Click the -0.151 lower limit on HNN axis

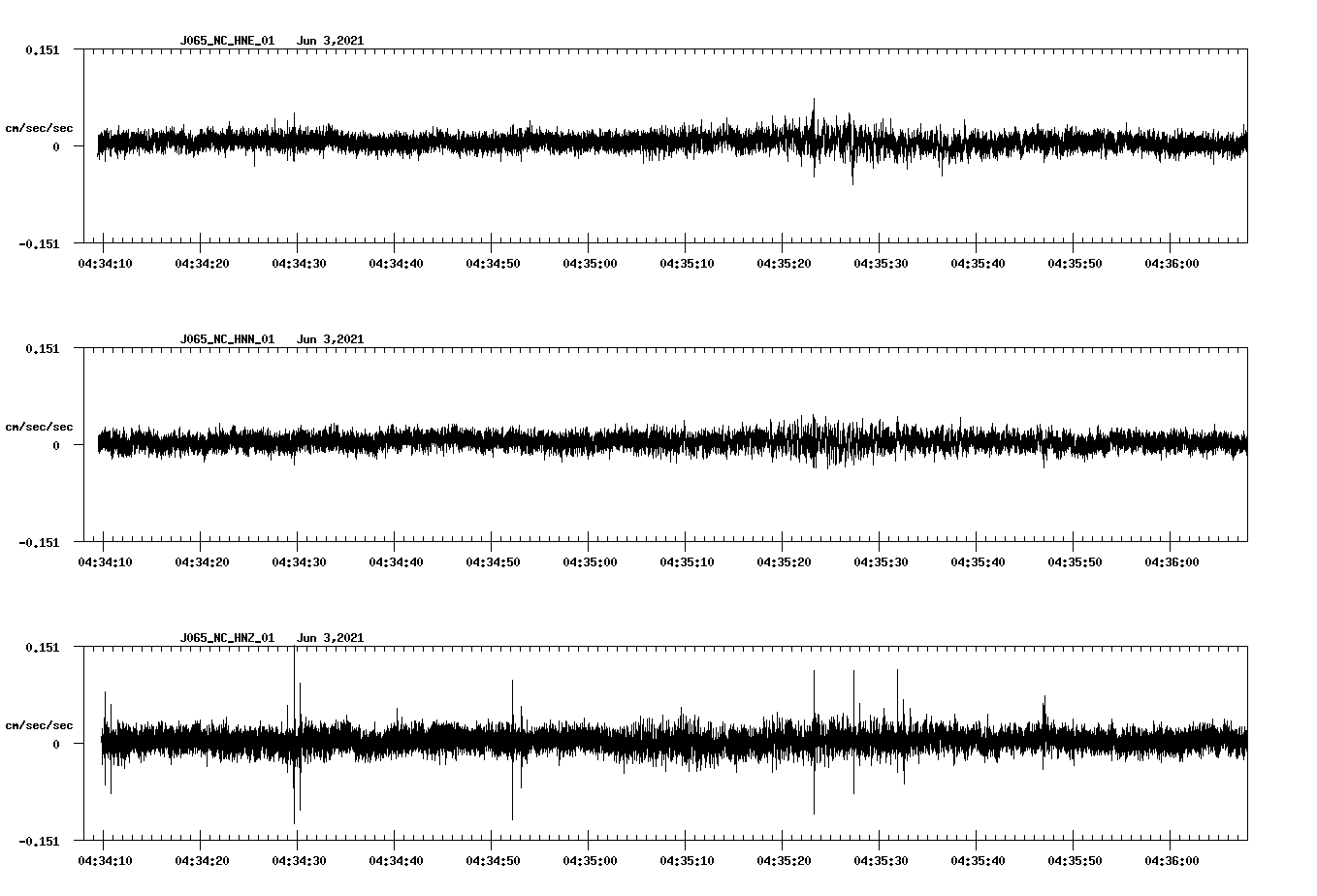[39, 543]
